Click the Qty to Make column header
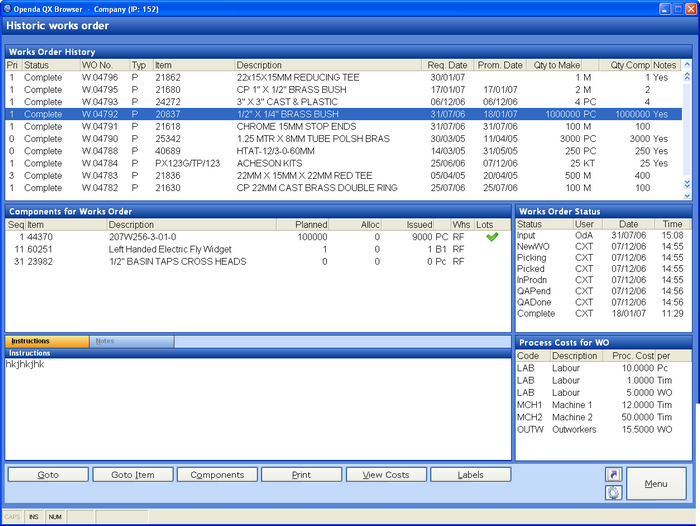The image size is (700, 526). (554, 65)
